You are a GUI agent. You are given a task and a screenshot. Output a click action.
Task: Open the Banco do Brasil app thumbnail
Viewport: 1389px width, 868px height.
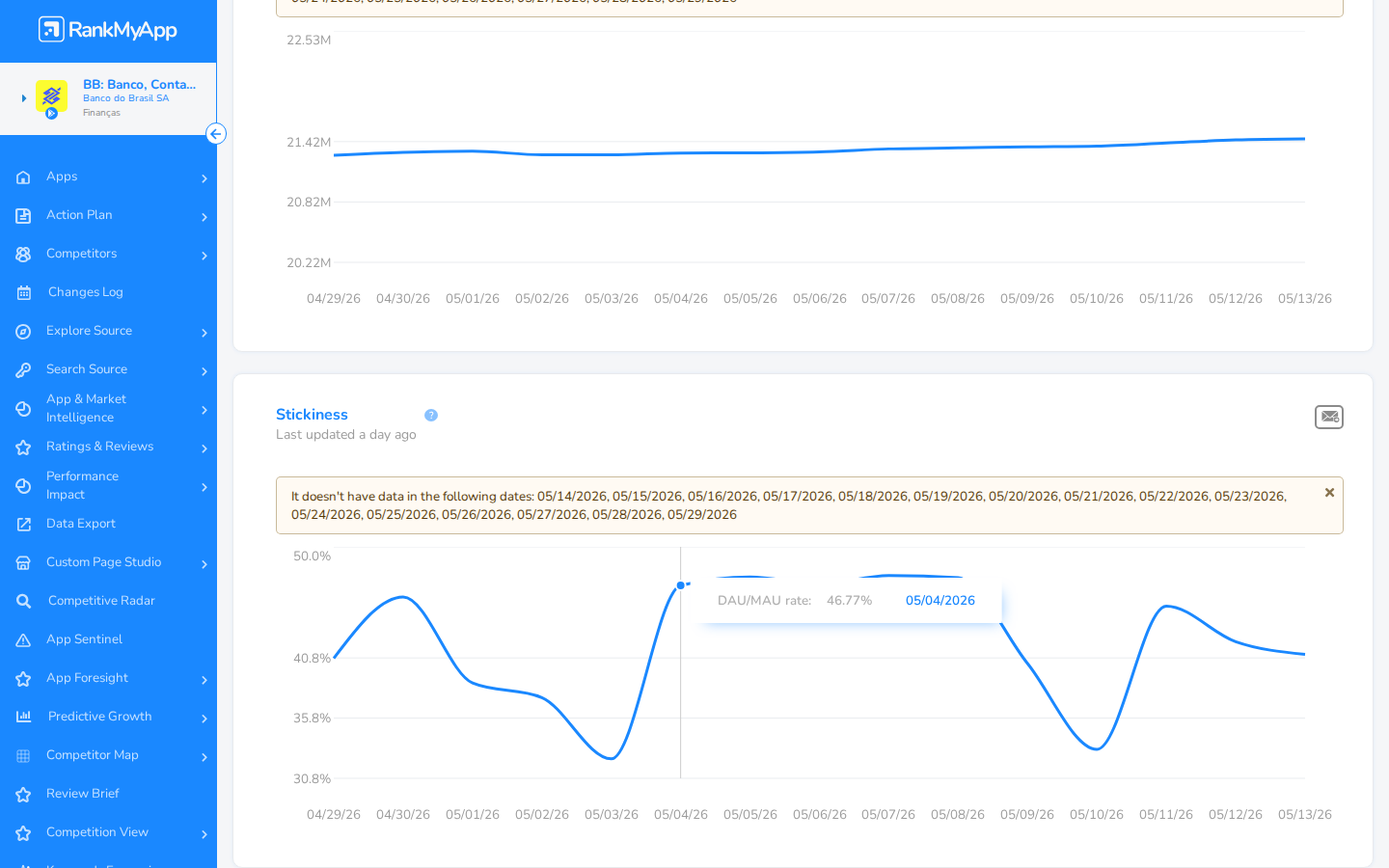51,96
